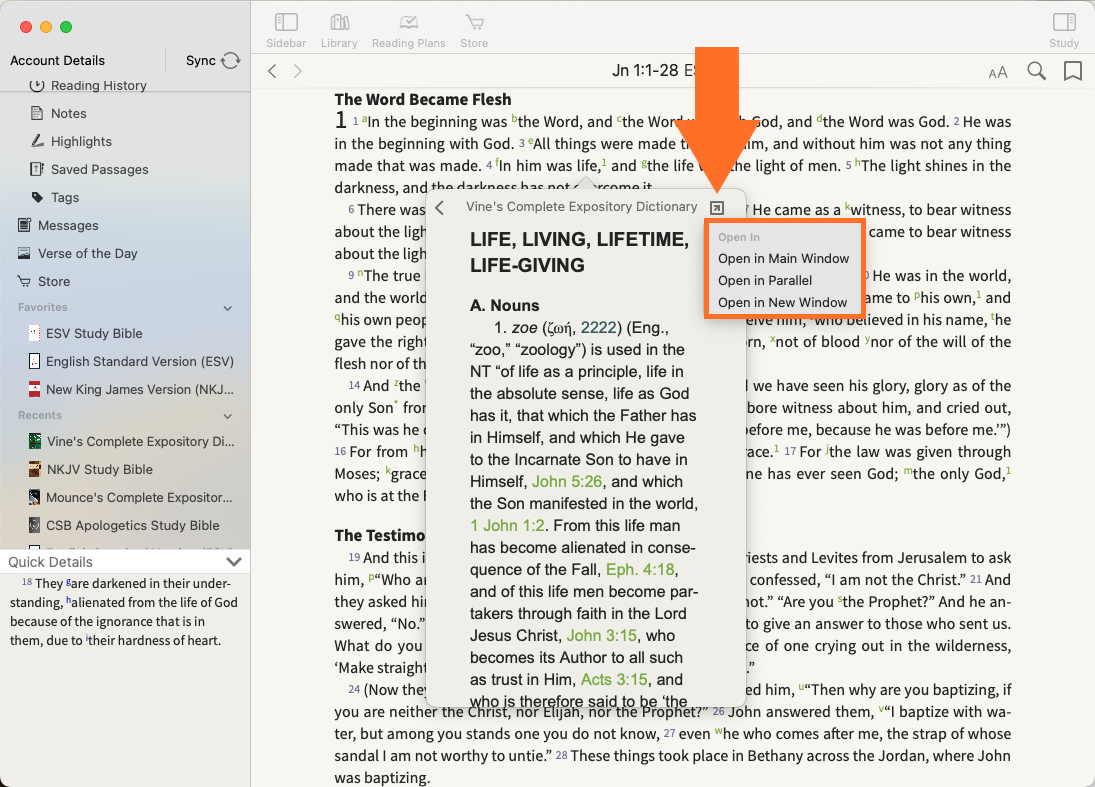1095x787 pixels.
Task: Open NKJV Study Bible recent
Action: (x=99, y=469)
